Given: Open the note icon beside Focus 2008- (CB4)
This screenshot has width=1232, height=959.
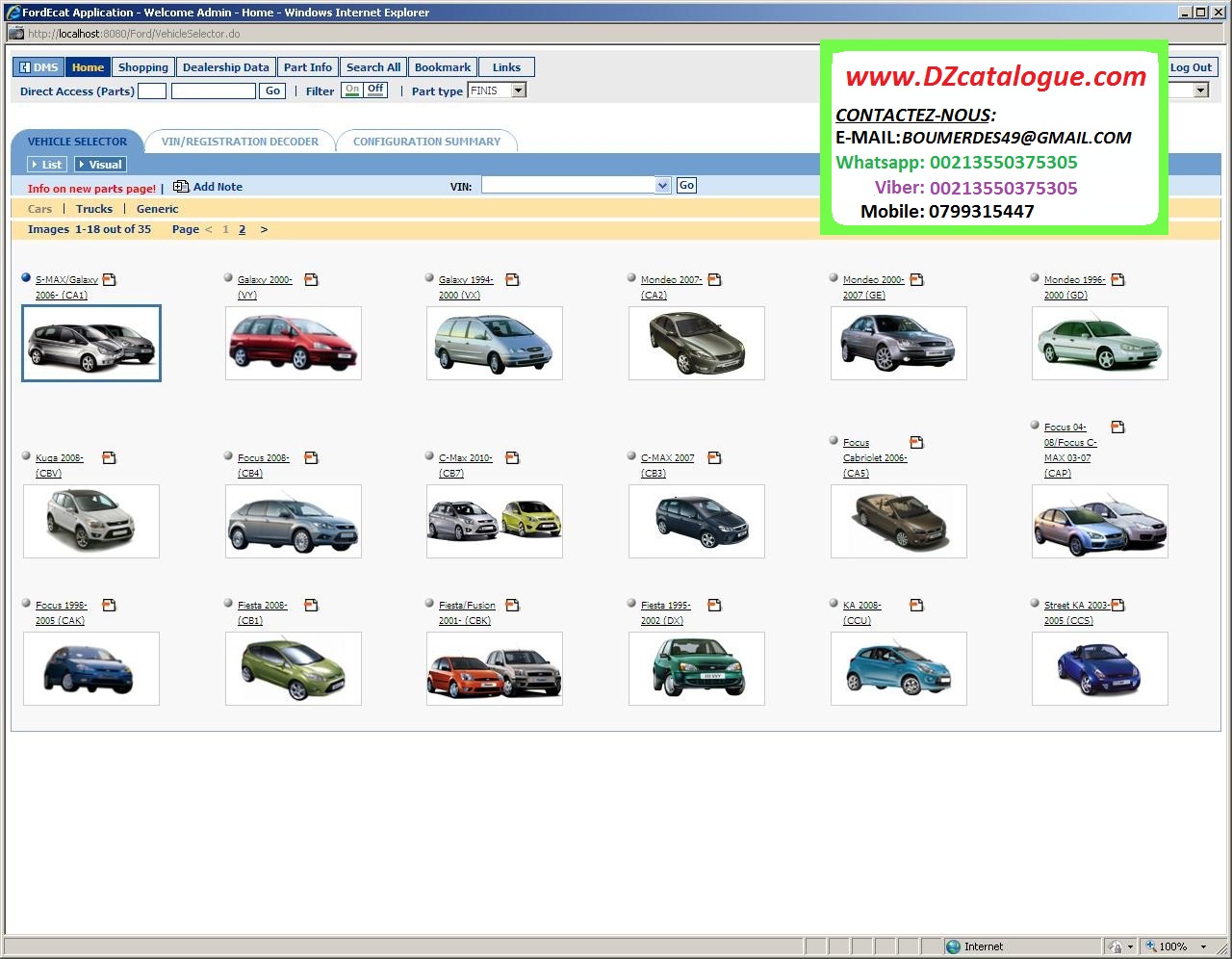Looking at the screenshot, I should click(x=311, y=457).
